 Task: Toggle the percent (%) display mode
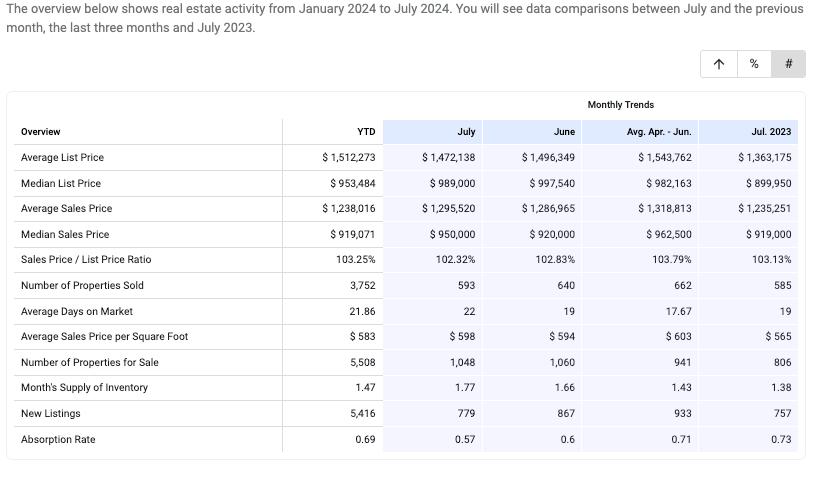753,64
